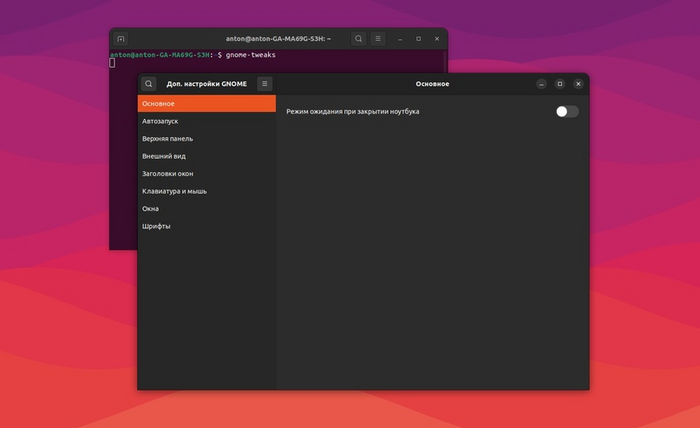Select 'Клавиатура и мышь' category
The height and width of the screenshot is (428, 700).
click(206, 191)
